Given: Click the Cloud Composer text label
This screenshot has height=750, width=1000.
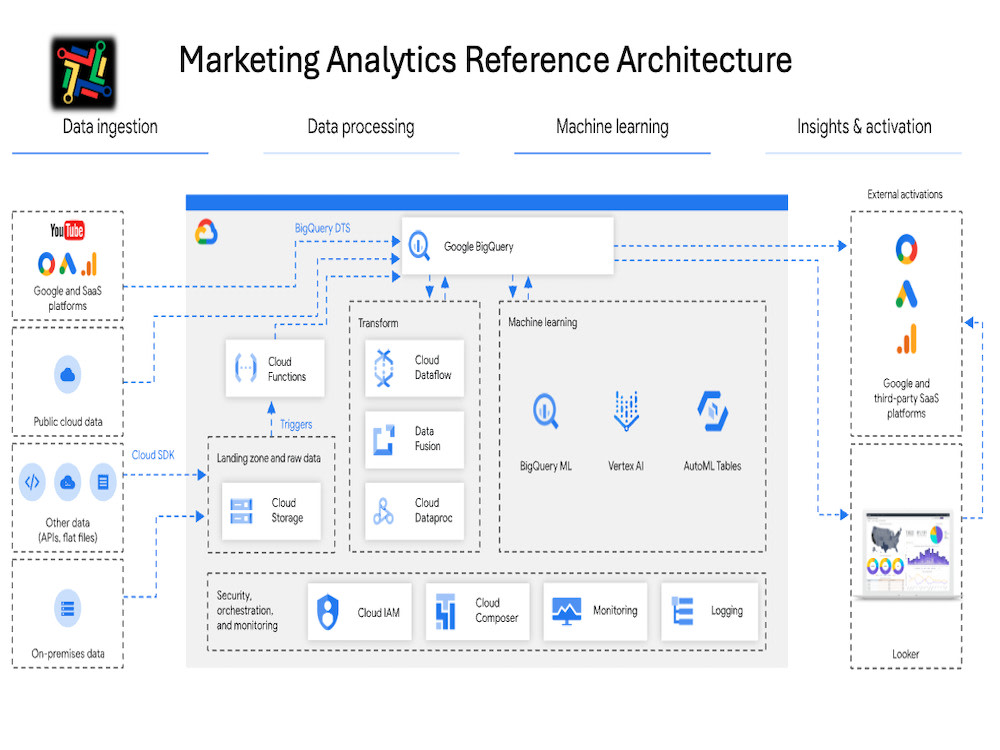Looking at the screenshot, I should [x=496, y=610].
